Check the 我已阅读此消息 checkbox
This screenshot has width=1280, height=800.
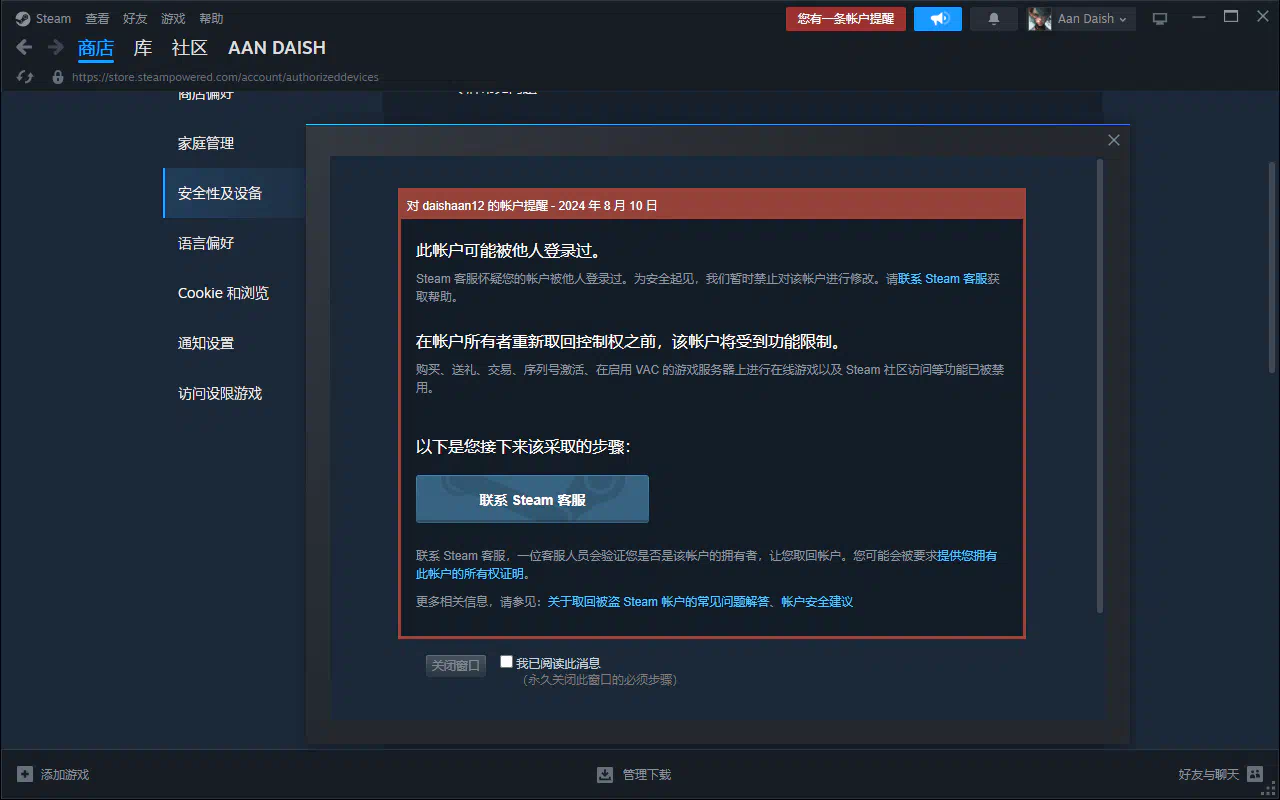tap(507, 661)
